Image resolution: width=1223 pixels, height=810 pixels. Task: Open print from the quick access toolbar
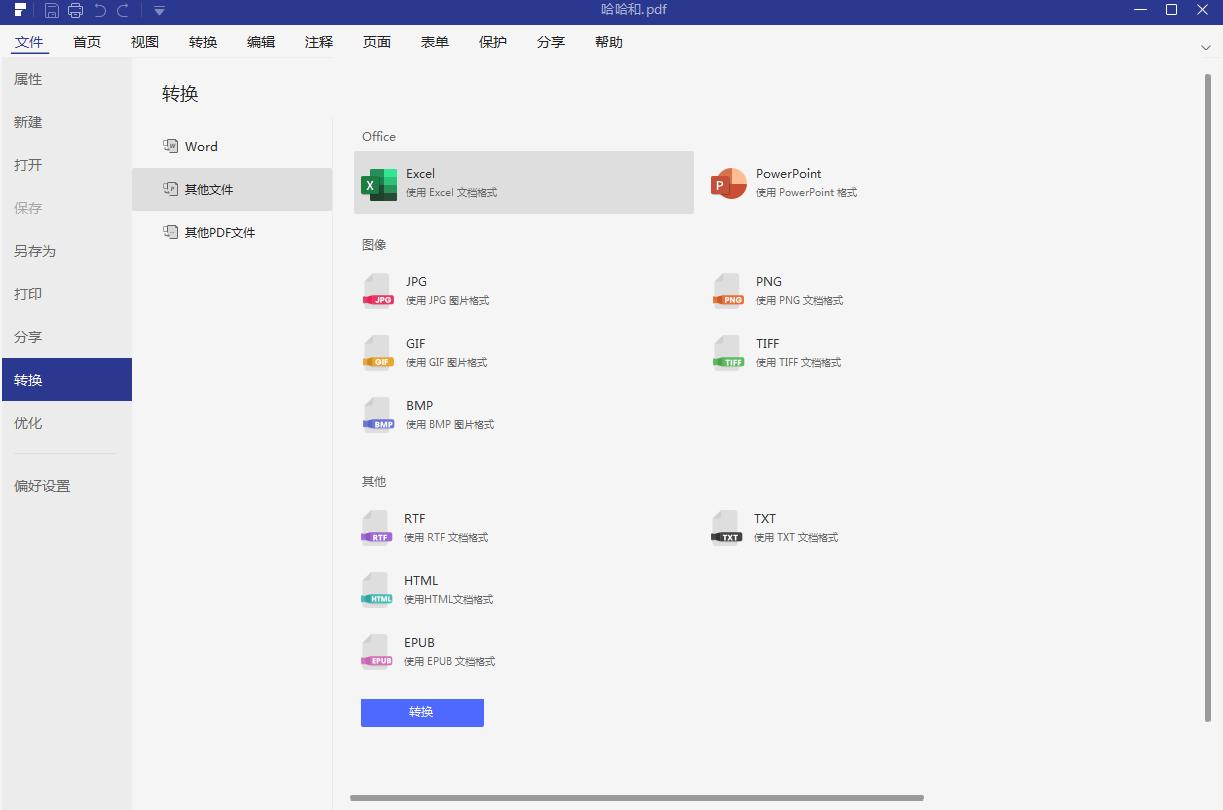[75, 11]
